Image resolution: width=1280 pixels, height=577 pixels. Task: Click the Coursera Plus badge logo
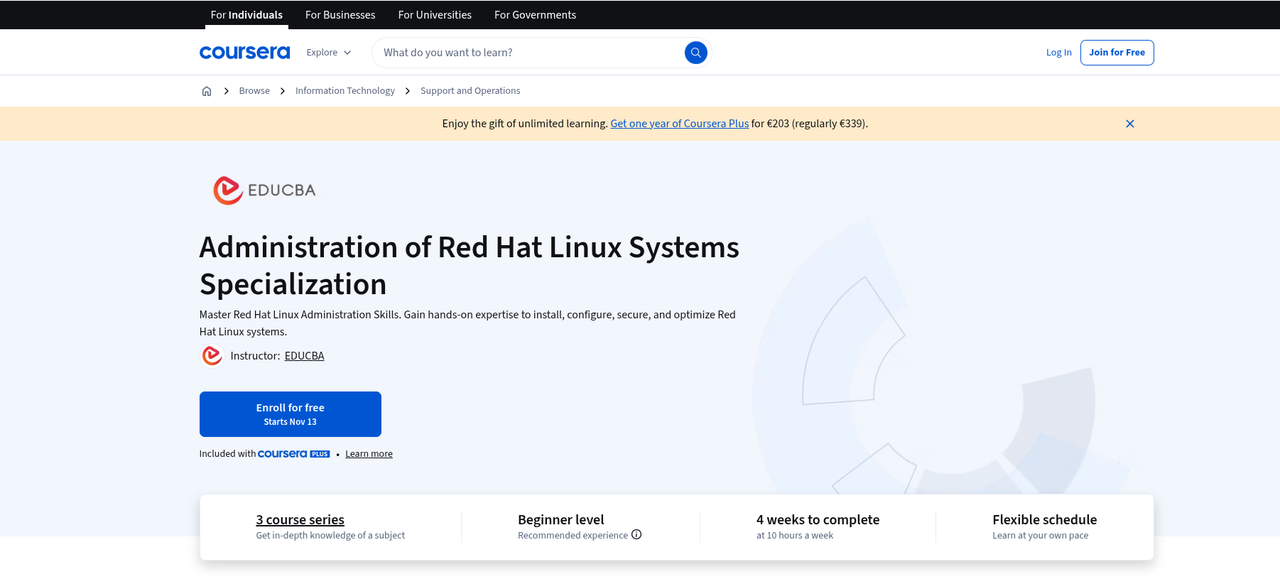tap(294, 454)
